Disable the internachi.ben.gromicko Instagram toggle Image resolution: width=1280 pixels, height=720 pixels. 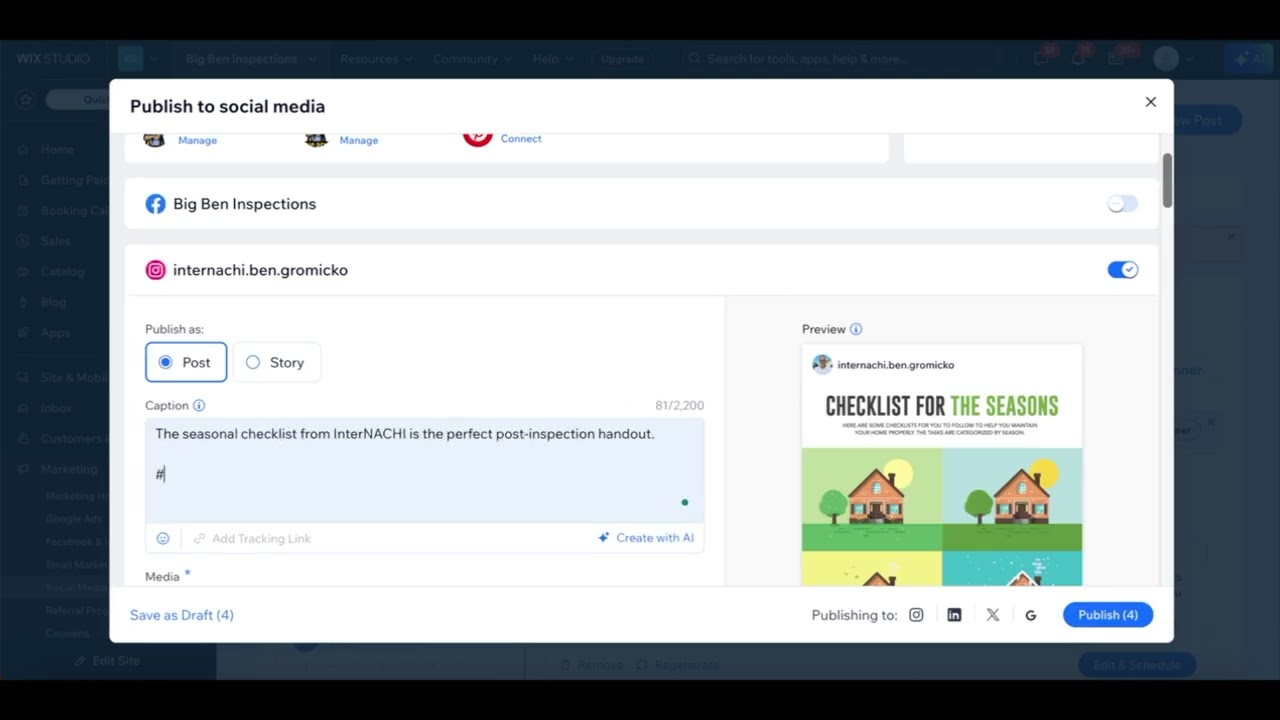1122,270
